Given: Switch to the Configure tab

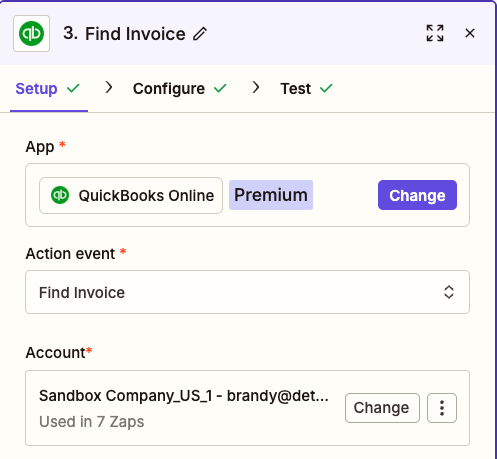Looking at the screenshot, I should (x=169, y=89).
